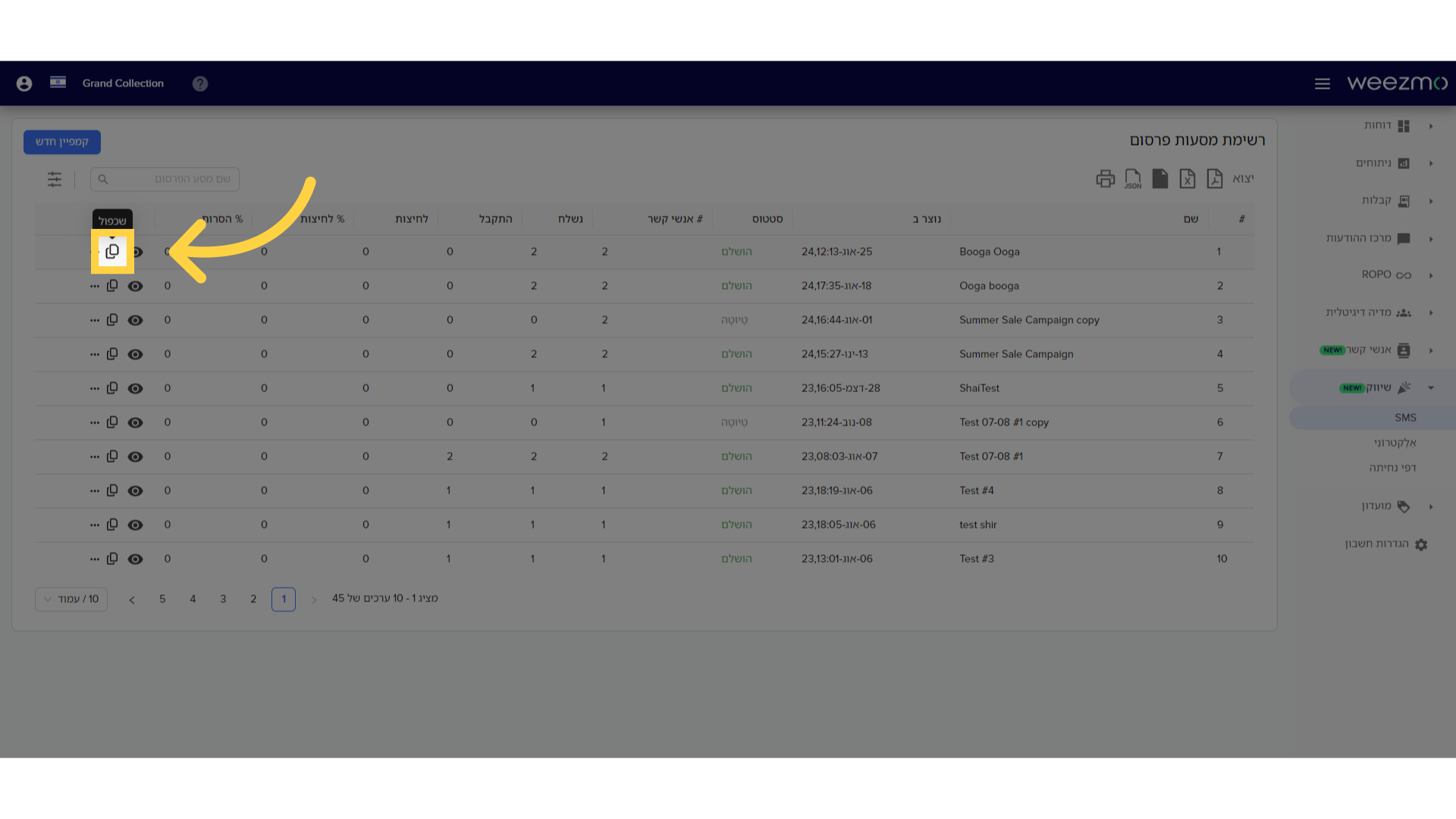
Task: Open Grand Collection account selector
Action: (x=123, y=83)
